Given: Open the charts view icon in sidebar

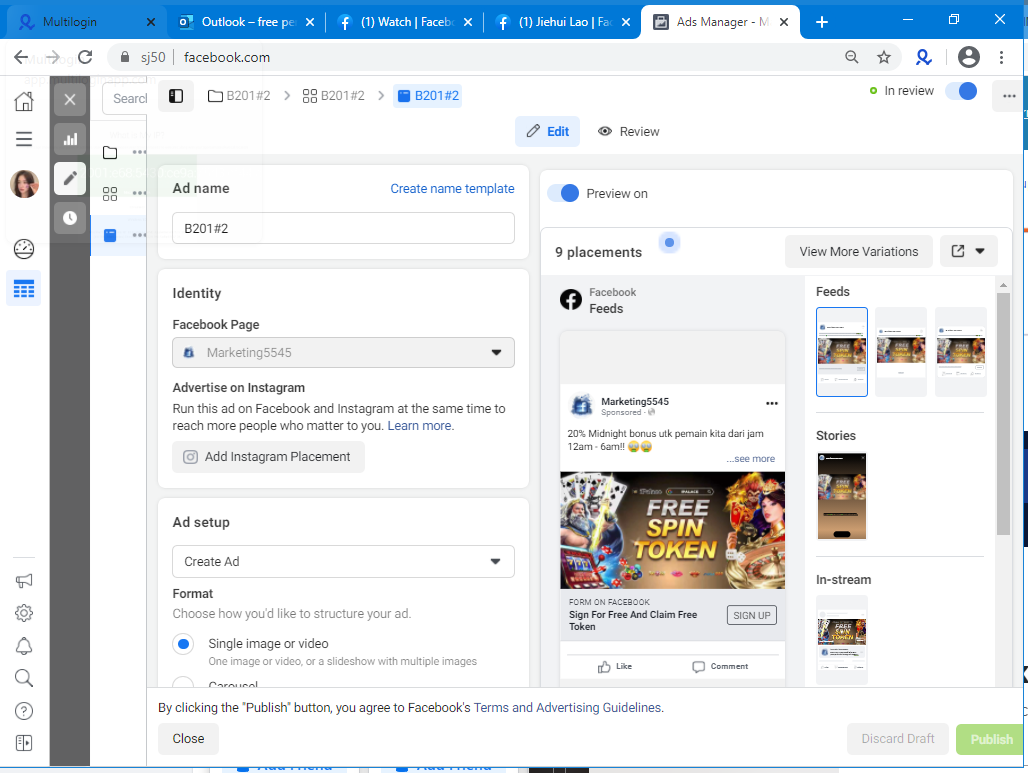Looking at the screenshot, I should [x=69, y=139].
